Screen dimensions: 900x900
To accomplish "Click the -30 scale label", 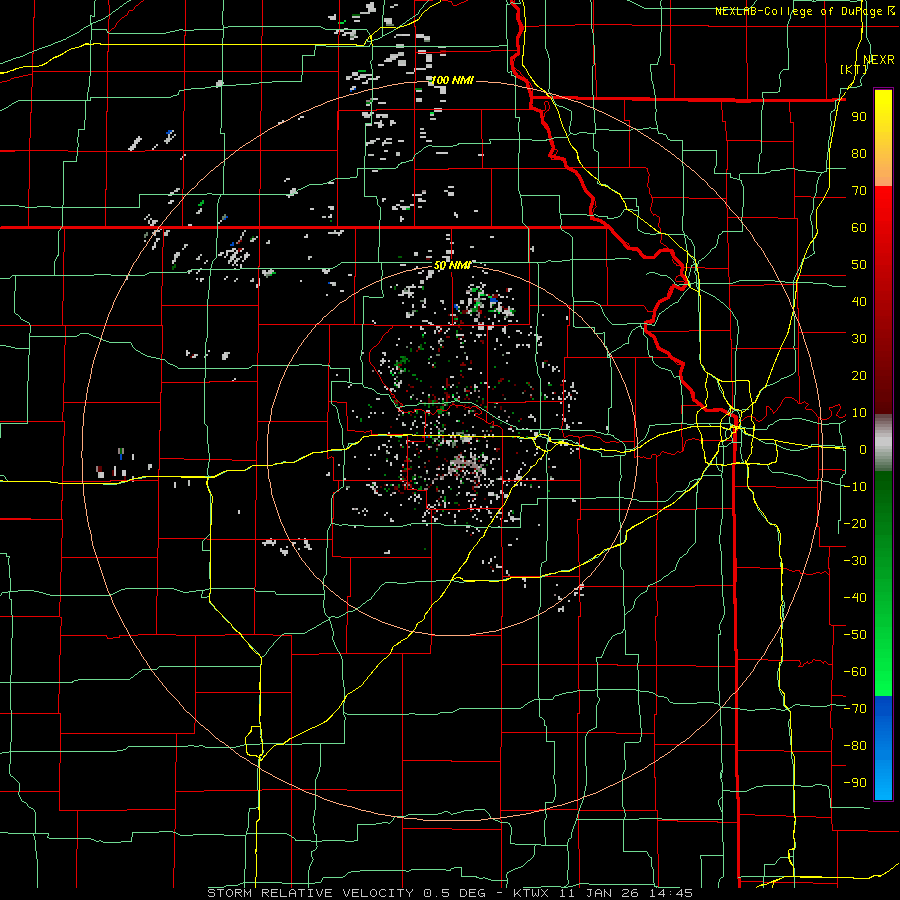I will click(855, 561).
